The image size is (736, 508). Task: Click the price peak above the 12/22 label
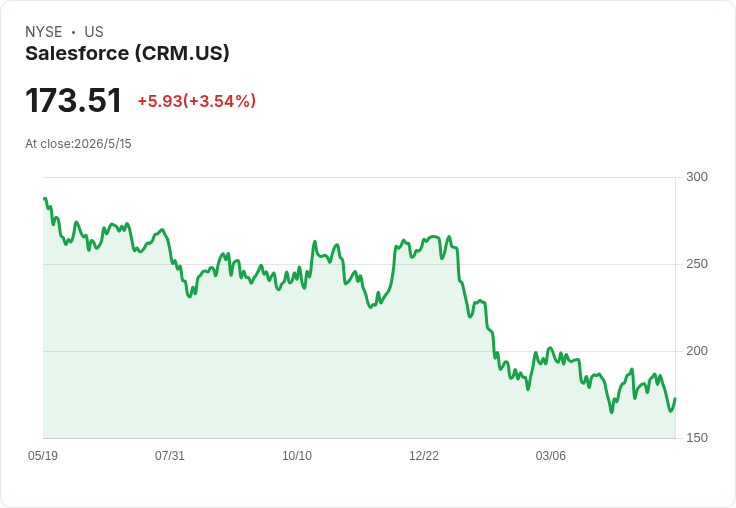click(x=432, y=237)
